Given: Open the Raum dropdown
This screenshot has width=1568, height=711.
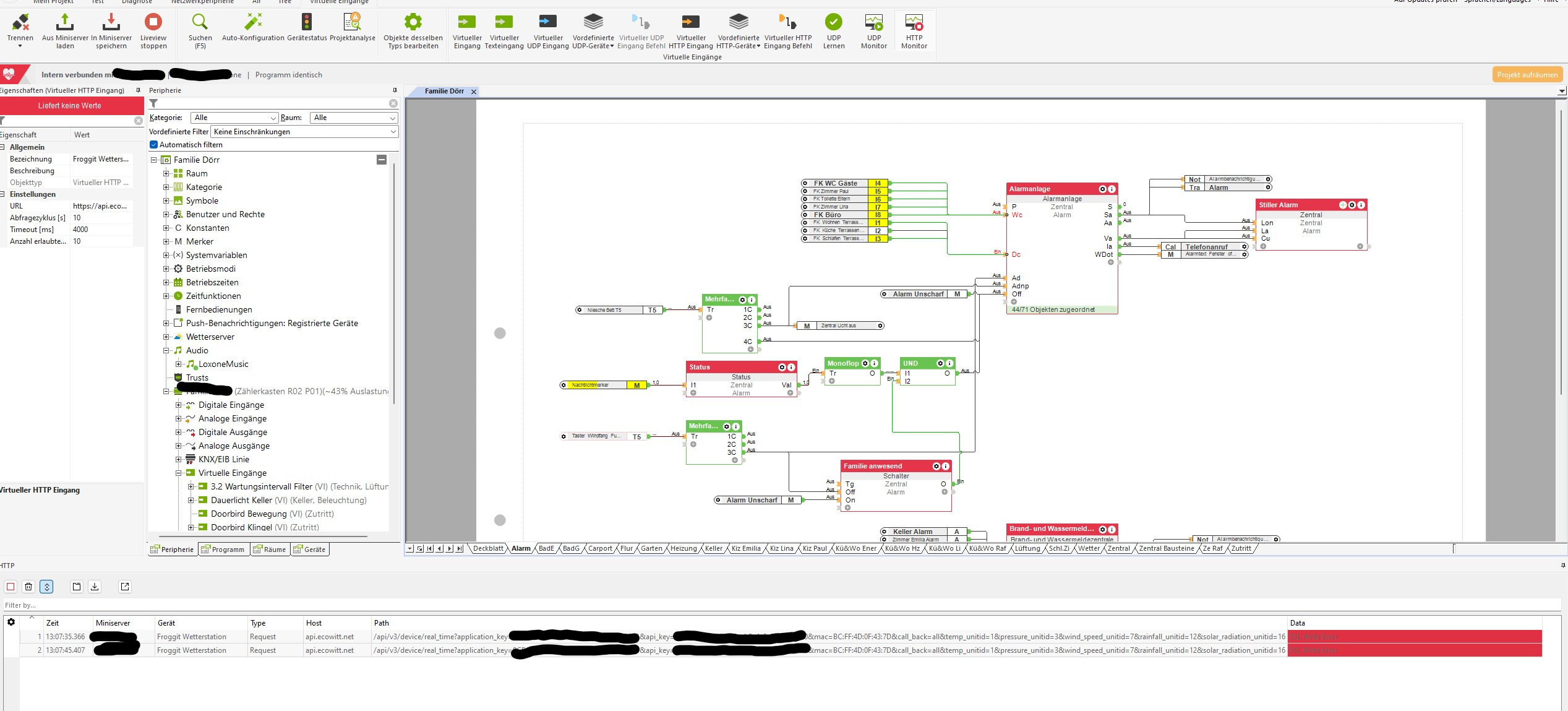Looking at the screenshot, I should pos(354,118).
